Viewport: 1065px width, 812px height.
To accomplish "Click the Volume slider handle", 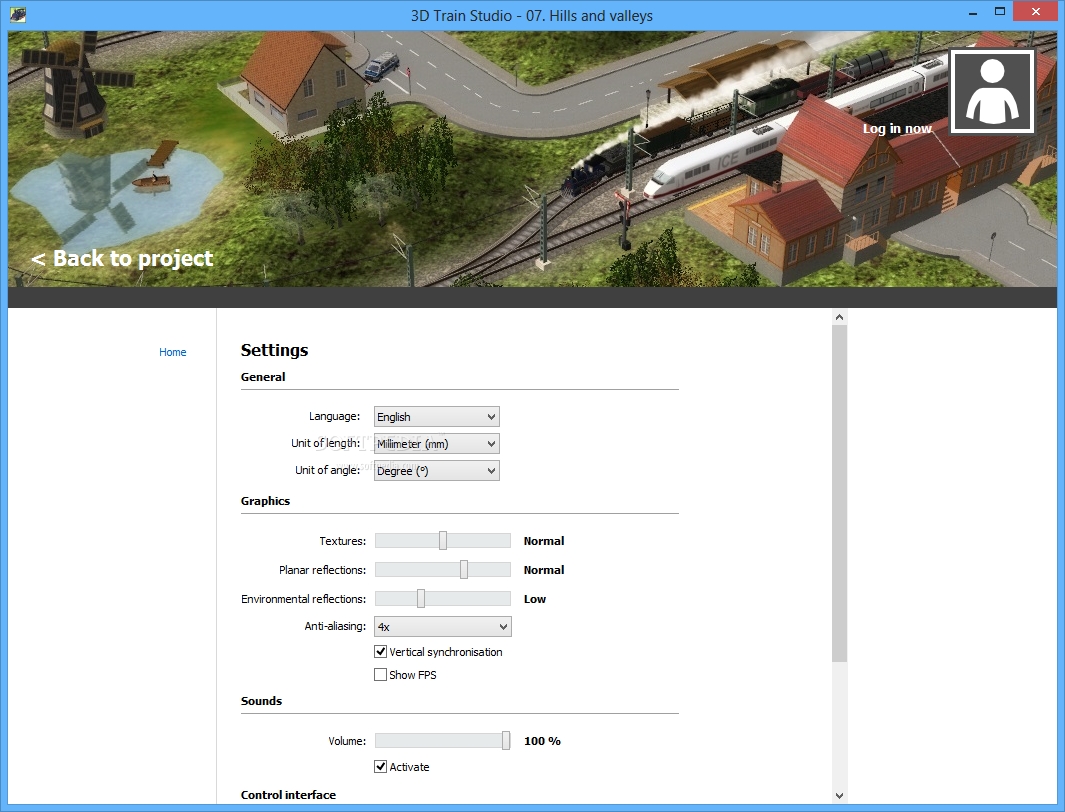I will tap(506, 741).
